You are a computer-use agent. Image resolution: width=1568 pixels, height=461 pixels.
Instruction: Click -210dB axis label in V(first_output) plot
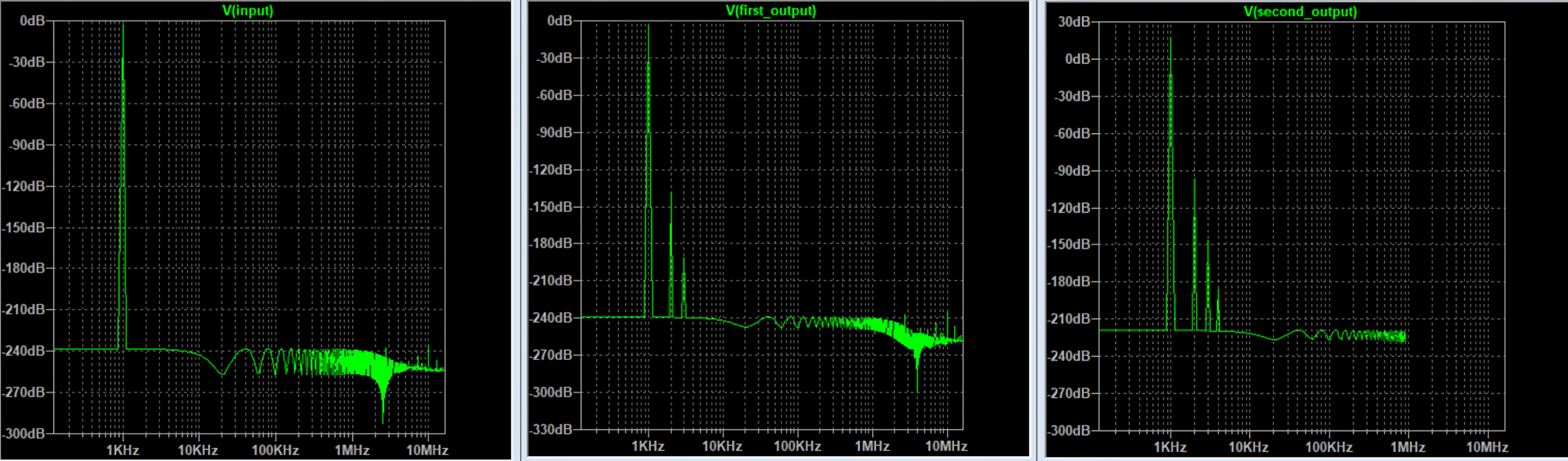click(551, 281)
